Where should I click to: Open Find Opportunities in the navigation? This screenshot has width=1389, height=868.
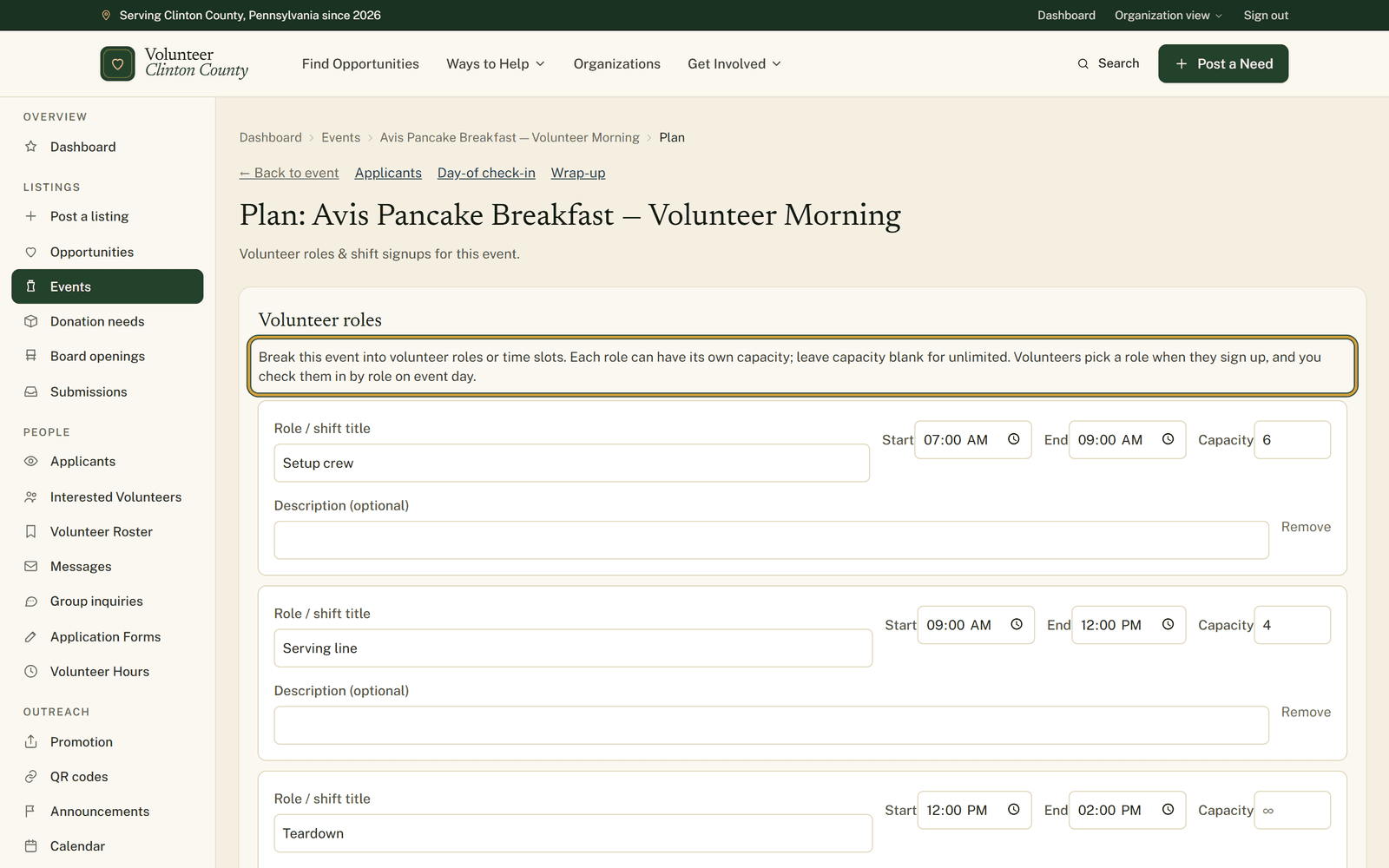coord(360,63)
